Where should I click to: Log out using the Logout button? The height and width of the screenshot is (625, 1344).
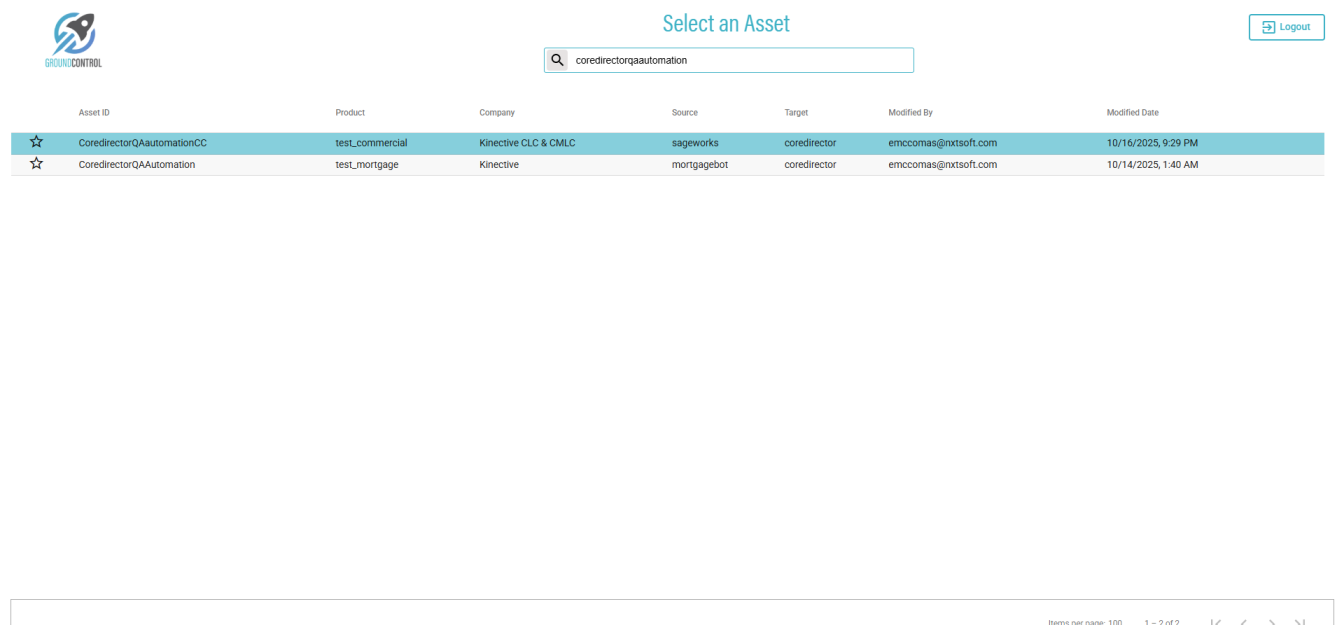pyautogui.click(x=1286, y=27)
